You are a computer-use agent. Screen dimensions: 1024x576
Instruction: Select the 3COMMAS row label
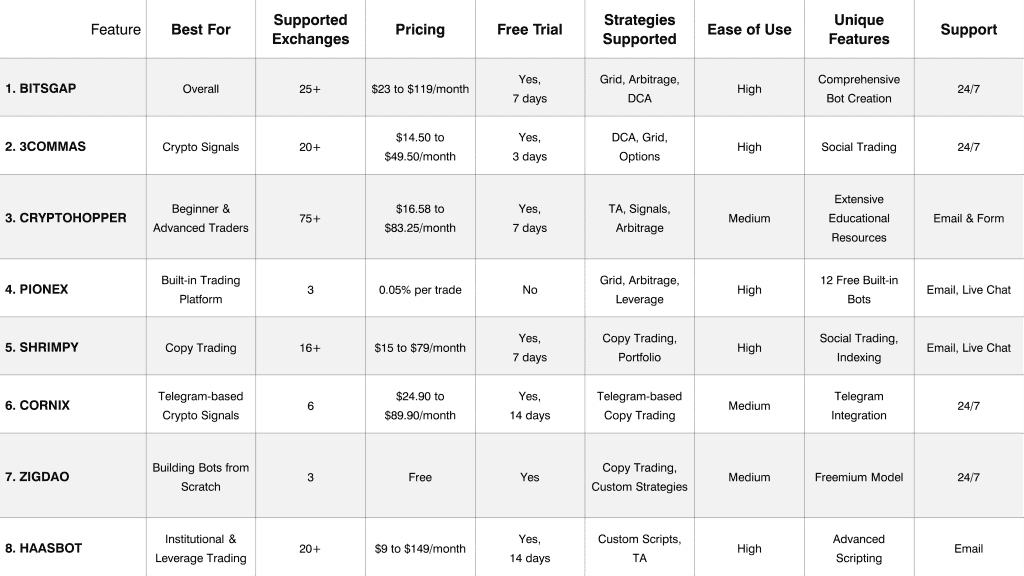pyautogui.click(x=46, y=147)
